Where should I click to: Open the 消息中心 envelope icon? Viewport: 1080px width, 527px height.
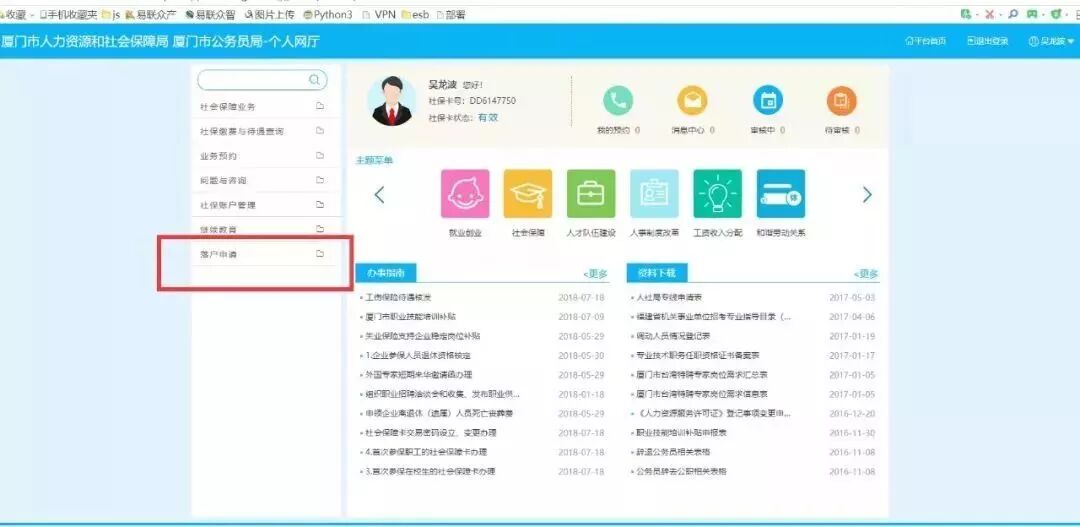click(692, 101)
